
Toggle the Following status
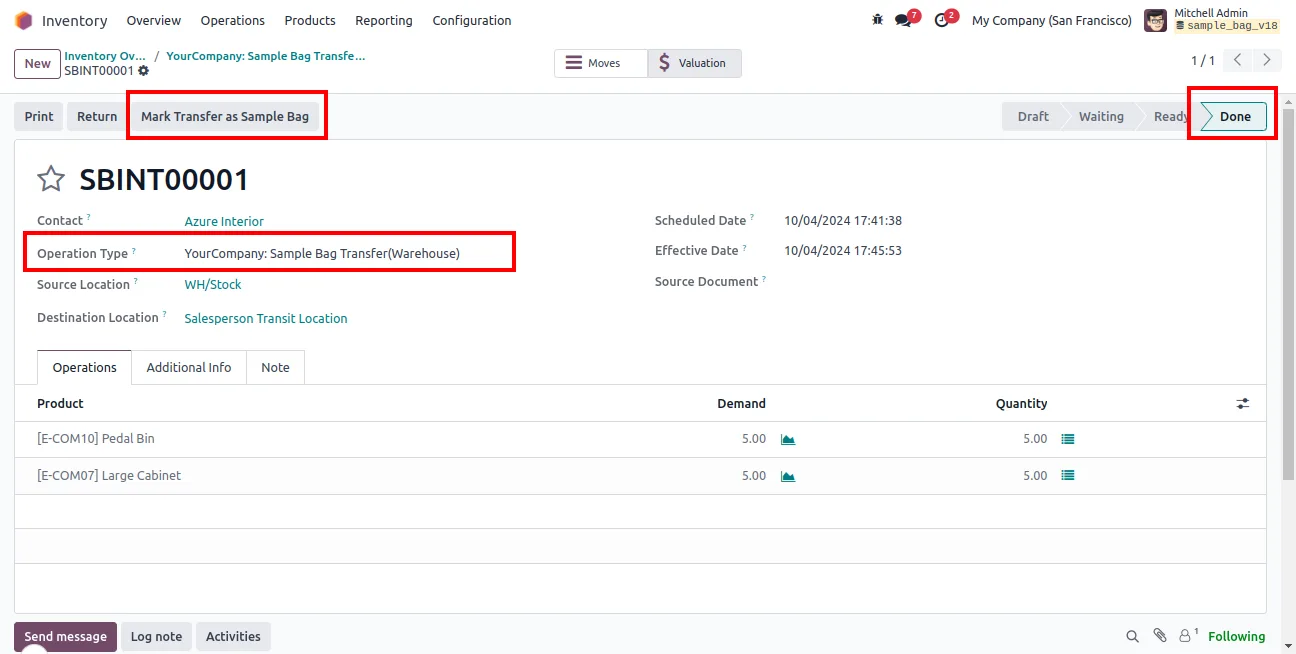point(1236,637)
